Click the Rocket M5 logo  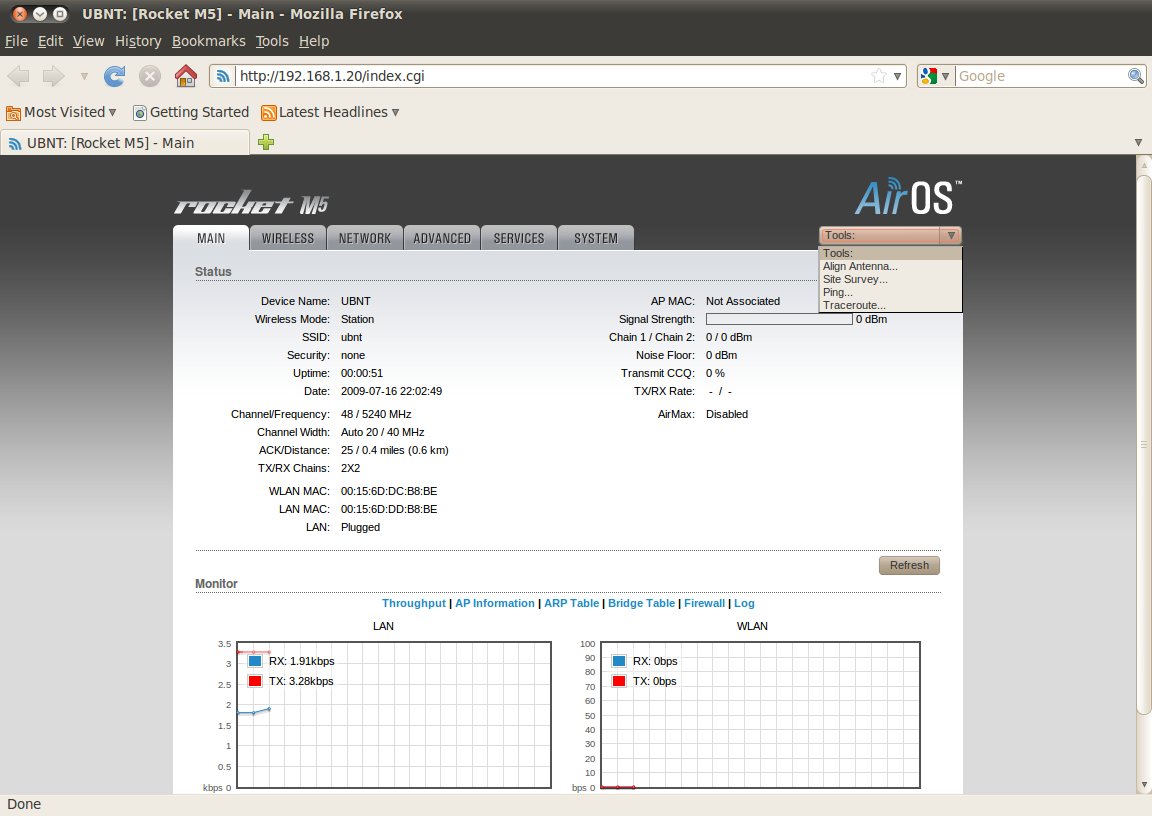251,203
